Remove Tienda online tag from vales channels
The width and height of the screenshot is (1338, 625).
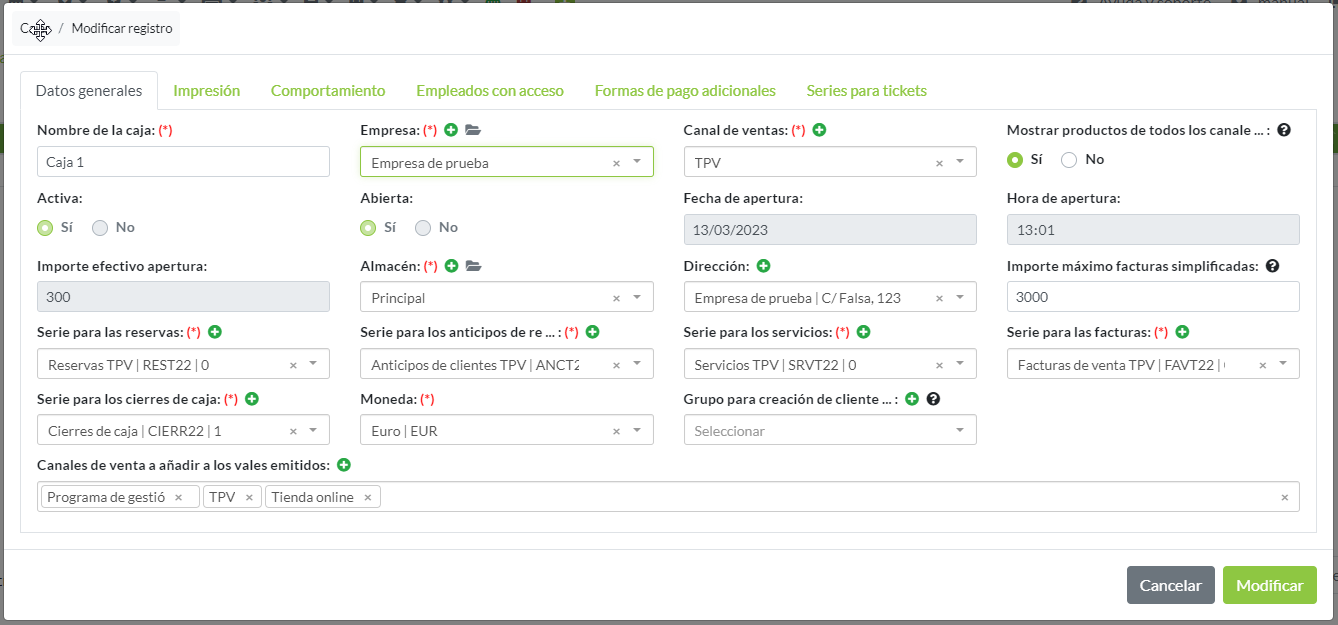[368, 497]
